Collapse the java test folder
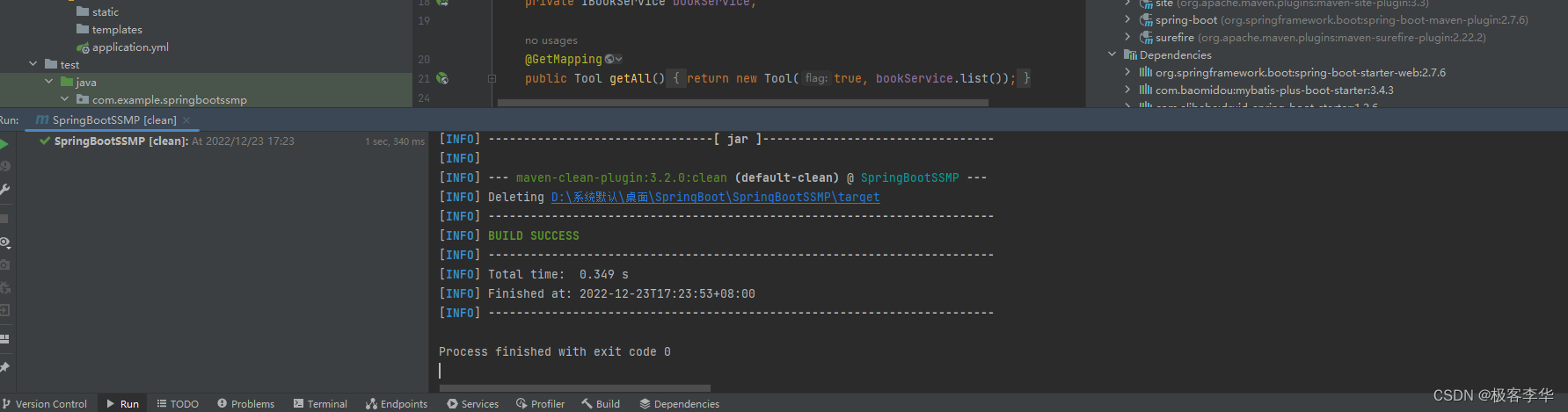The width and height of the screenshot is (1568, 412). point(48,82)
